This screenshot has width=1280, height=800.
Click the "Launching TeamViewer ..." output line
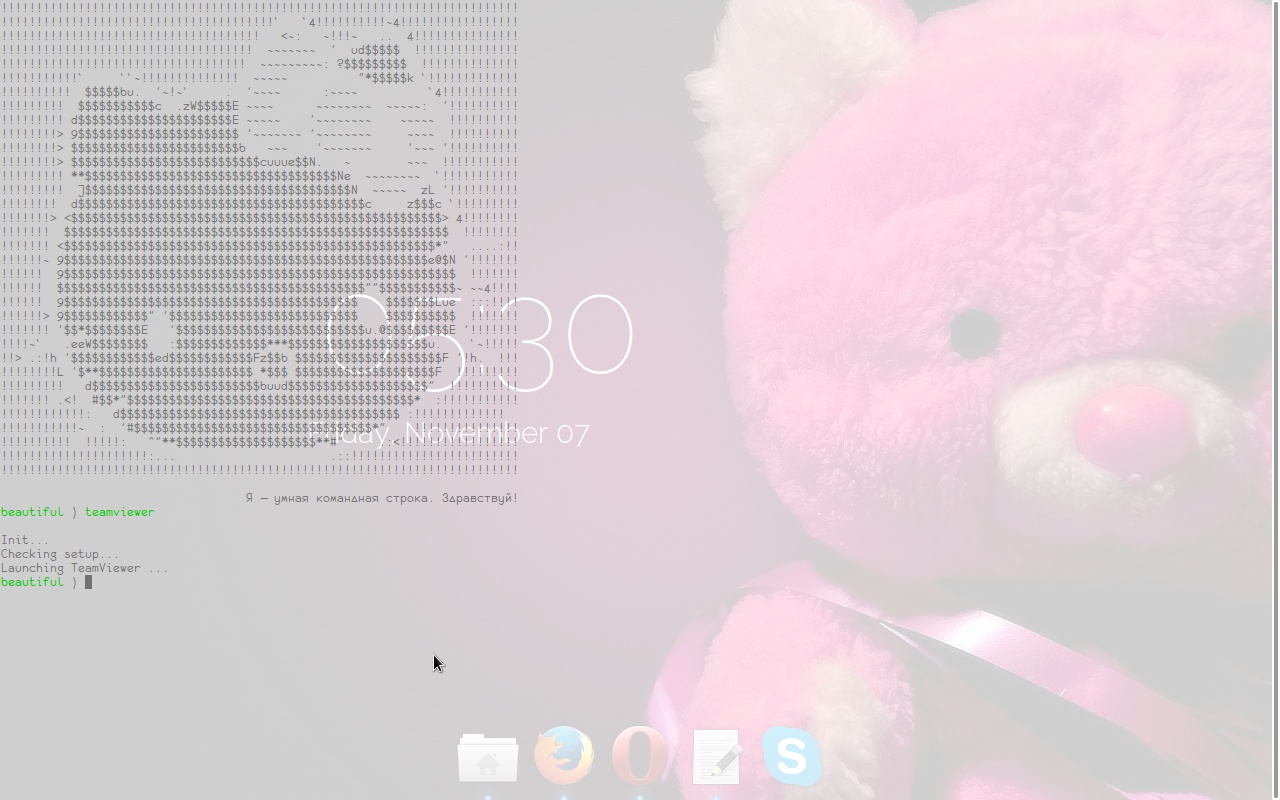[84, 568]
